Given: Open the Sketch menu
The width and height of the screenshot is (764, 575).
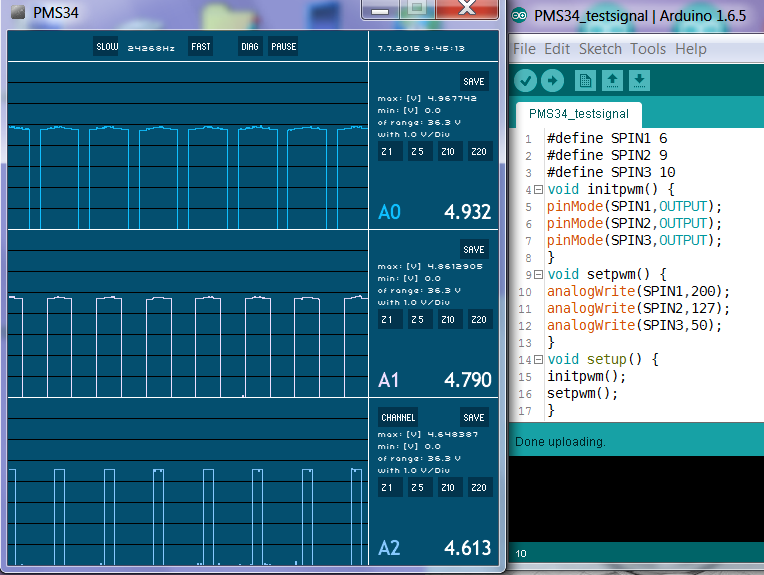Looking at the screenshot, I should [600, 49].
